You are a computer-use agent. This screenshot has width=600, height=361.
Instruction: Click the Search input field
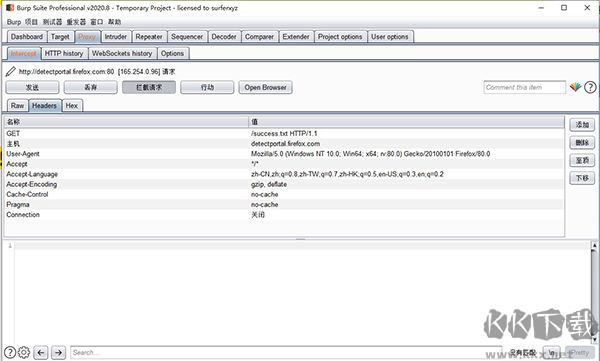286,353
